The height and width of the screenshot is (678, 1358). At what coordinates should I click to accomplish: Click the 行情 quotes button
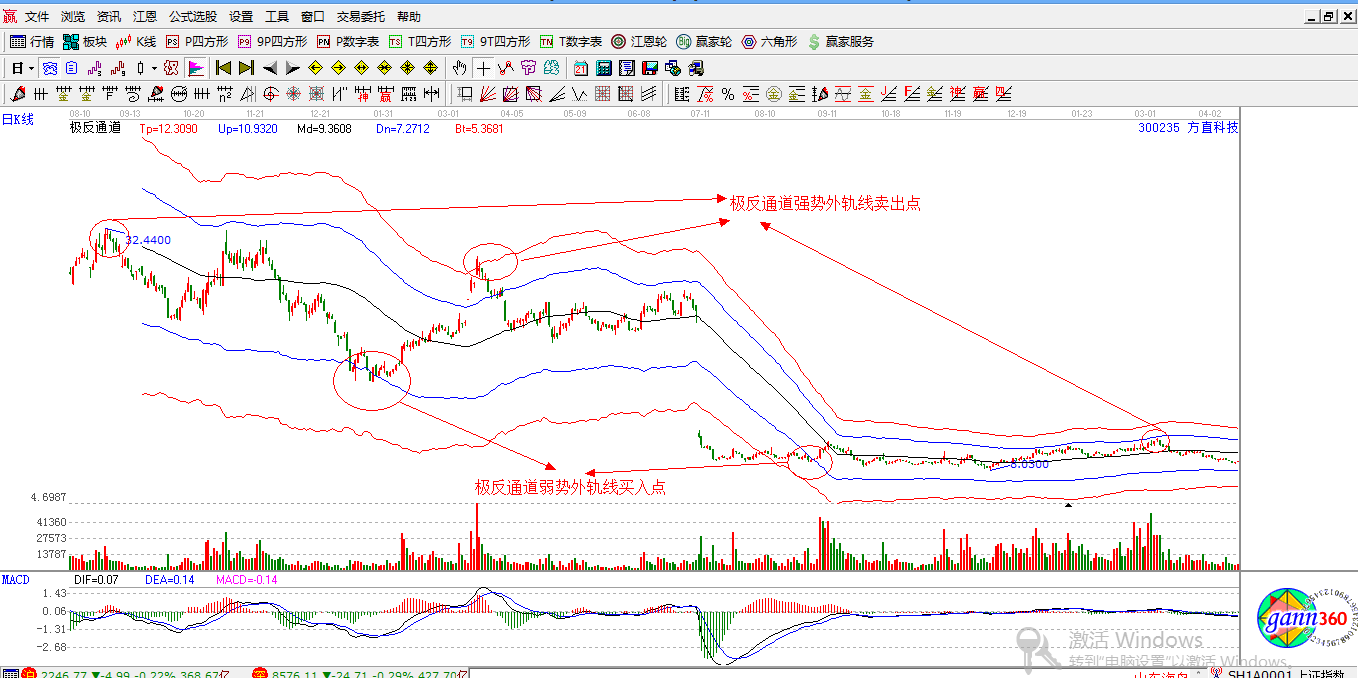tap(32, 42)
